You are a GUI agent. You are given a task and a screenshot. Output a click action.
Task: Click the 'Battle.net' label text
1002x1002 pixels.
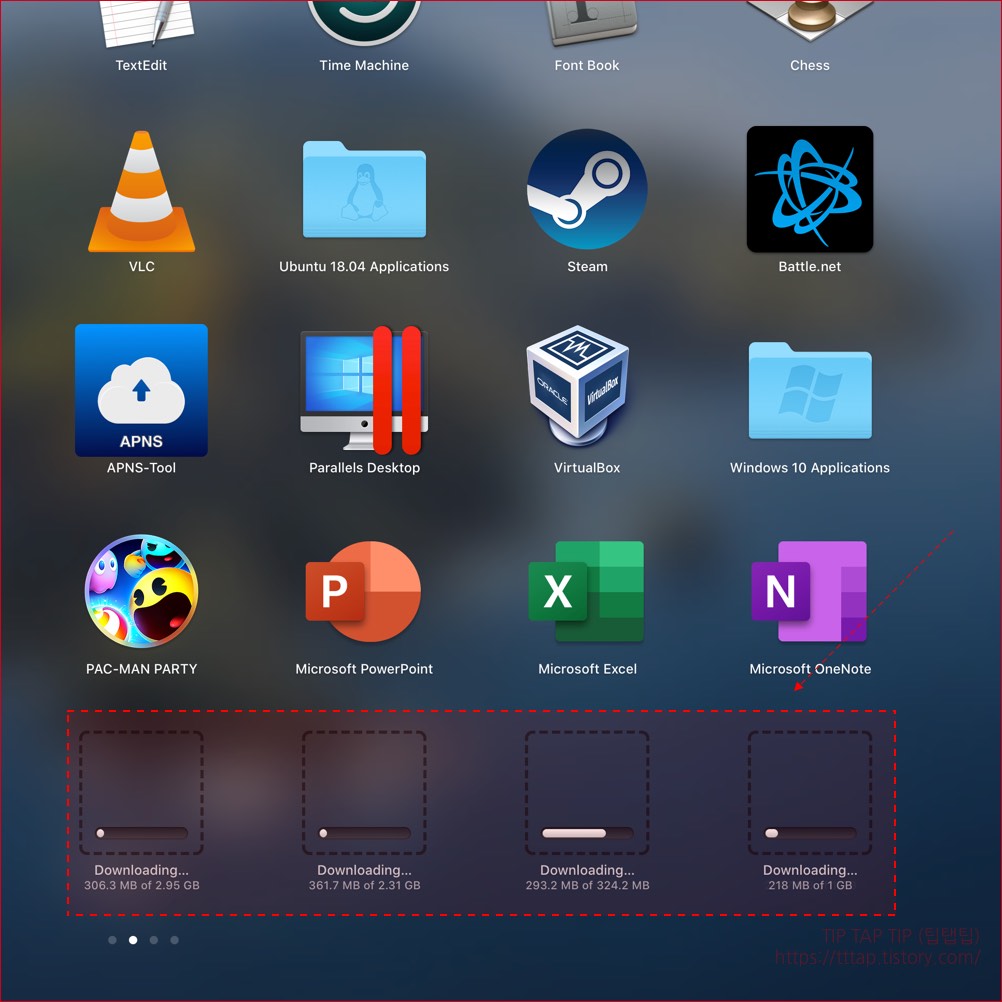(x=810, y=266)
